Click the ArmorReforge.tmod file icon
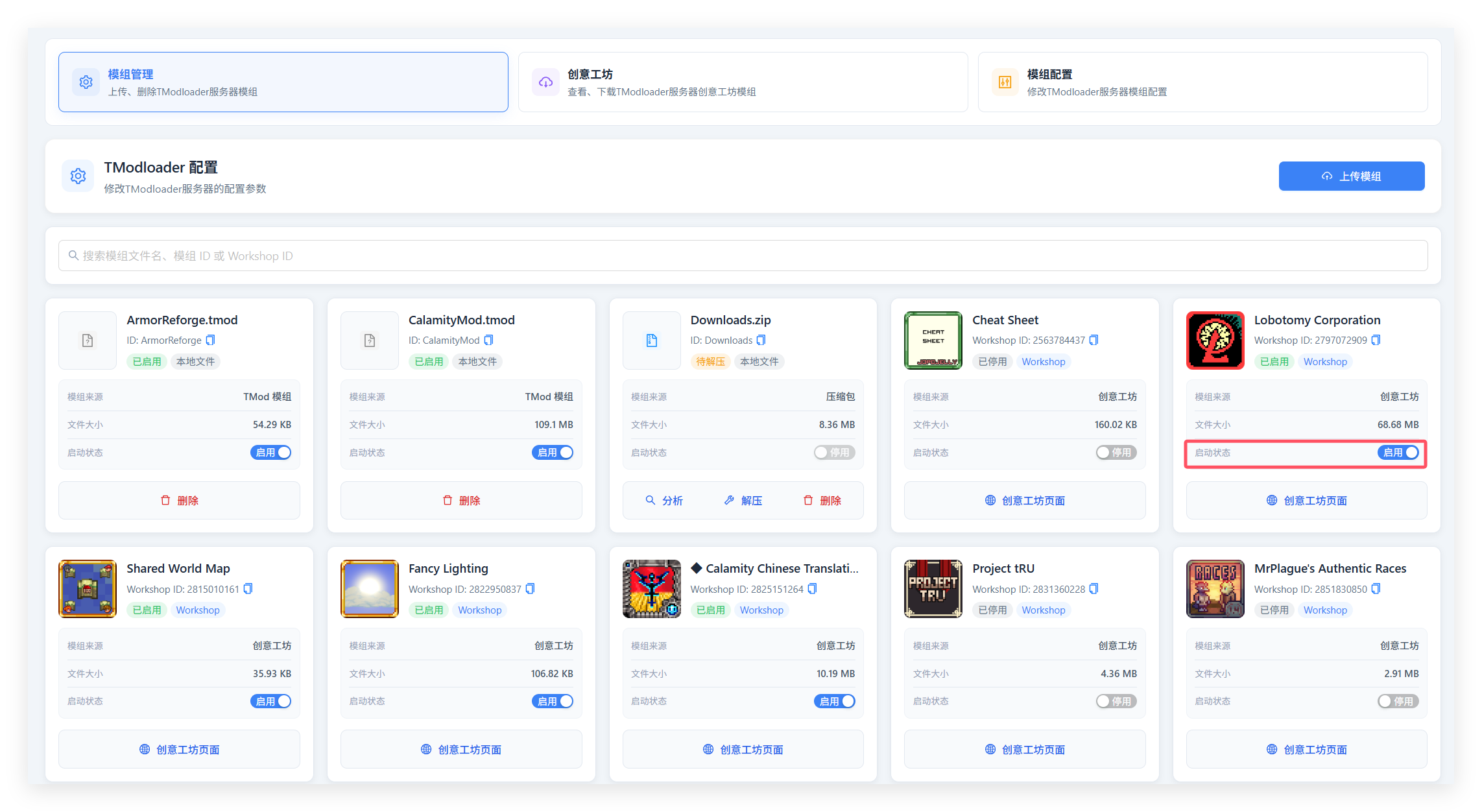 click(x=88, y=340)
